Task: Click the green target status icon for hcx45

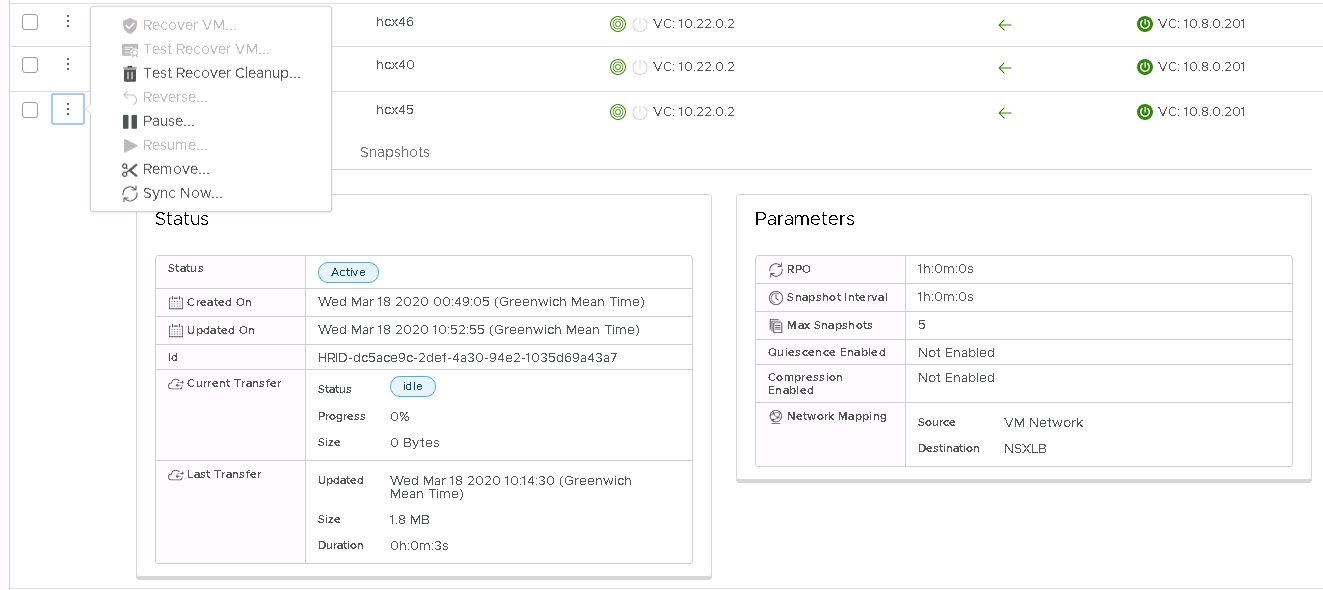Action: [x=618, y=112]
